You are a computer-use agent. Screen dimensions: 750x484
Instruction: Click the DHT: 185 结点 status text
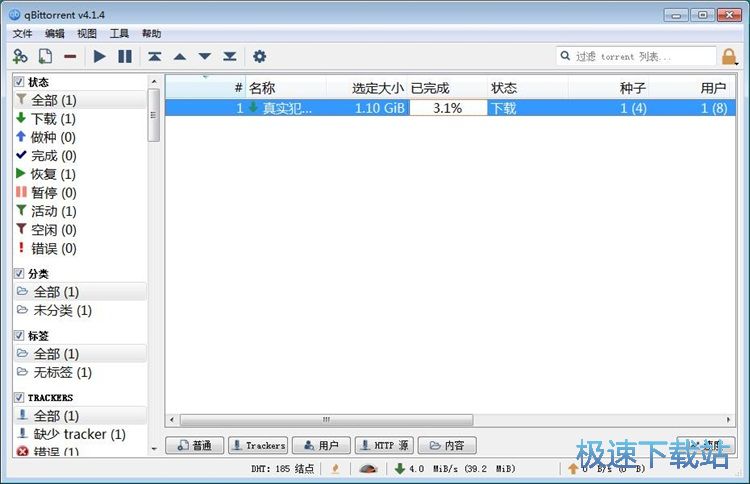point(282,469)
